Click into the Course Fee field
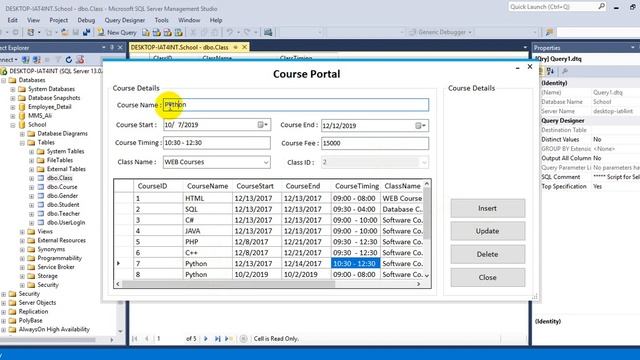Image resolution: width=640 pixels, height=360 pixels. [375, 143]
